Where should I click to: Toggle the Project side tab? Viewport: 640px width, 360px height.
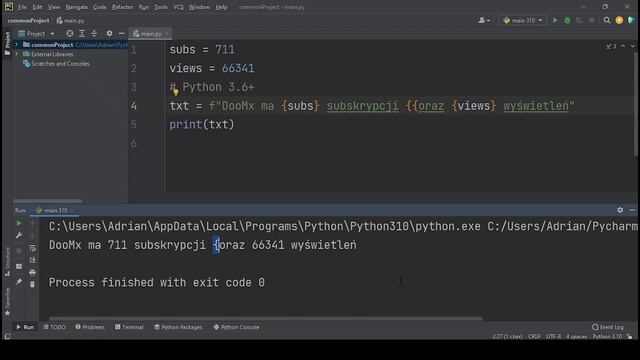pos(7,43)
